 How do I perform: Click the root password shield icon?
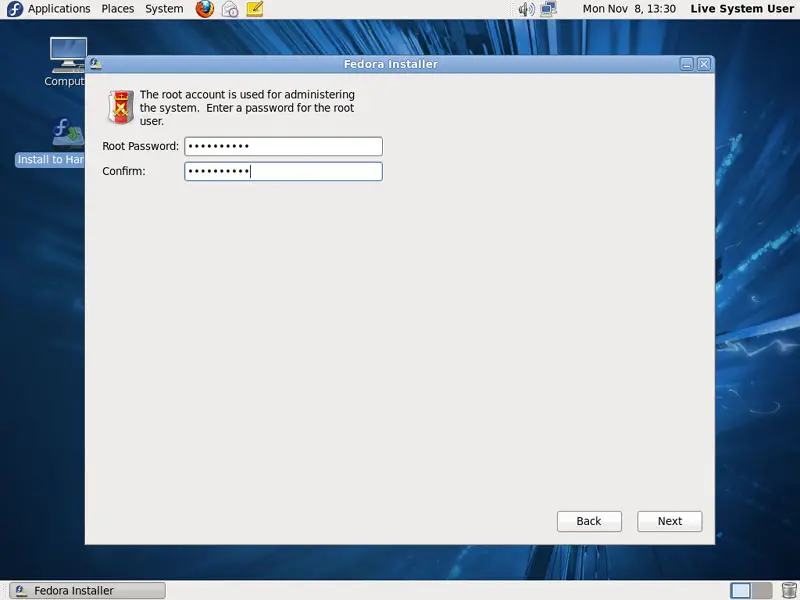tap(121, 107)
